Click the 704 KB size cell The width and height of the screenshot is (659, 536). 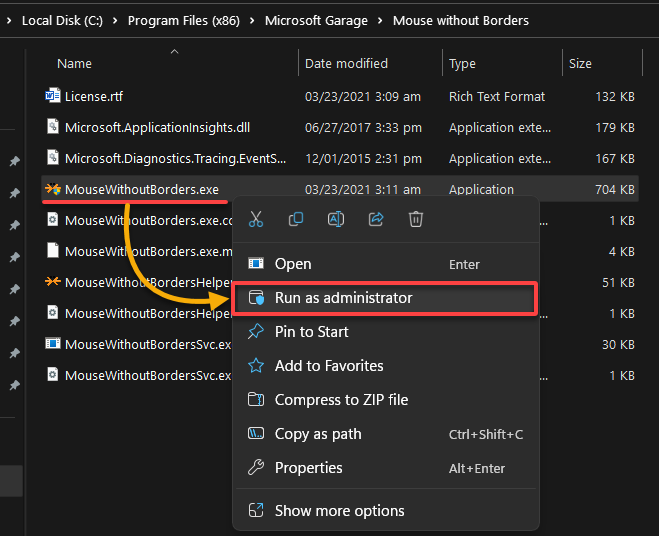pos(615,190)
